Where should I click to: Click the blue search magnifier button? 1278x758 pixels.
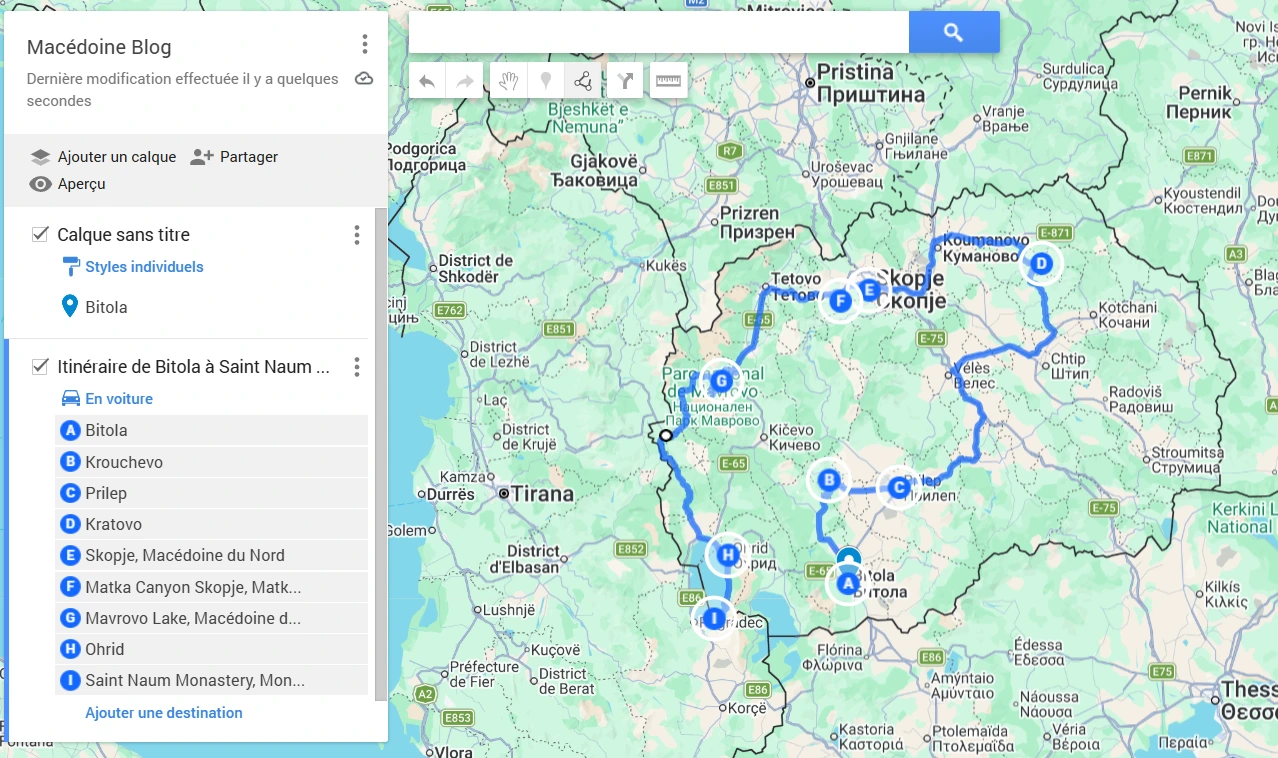tap(953, 33)
